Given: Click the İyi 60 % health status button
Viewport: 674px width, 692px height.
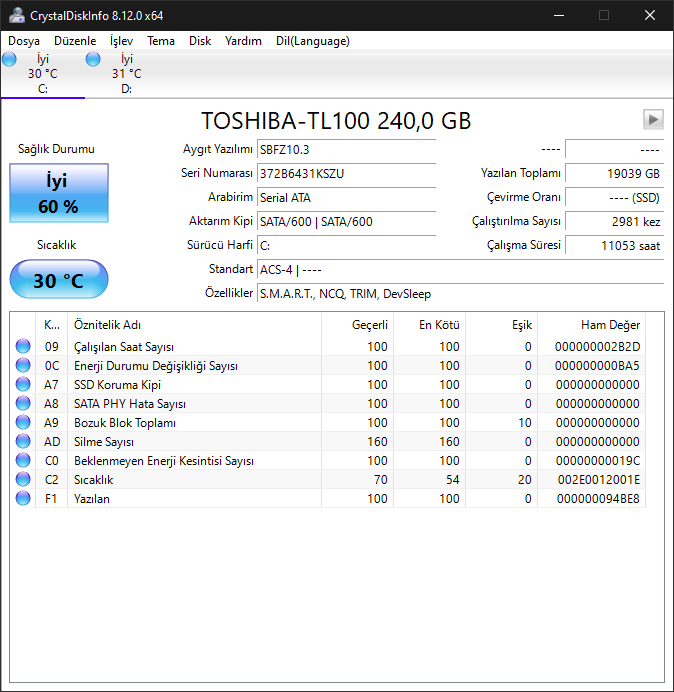Looking at the screenshot, I should click(59, 193).
